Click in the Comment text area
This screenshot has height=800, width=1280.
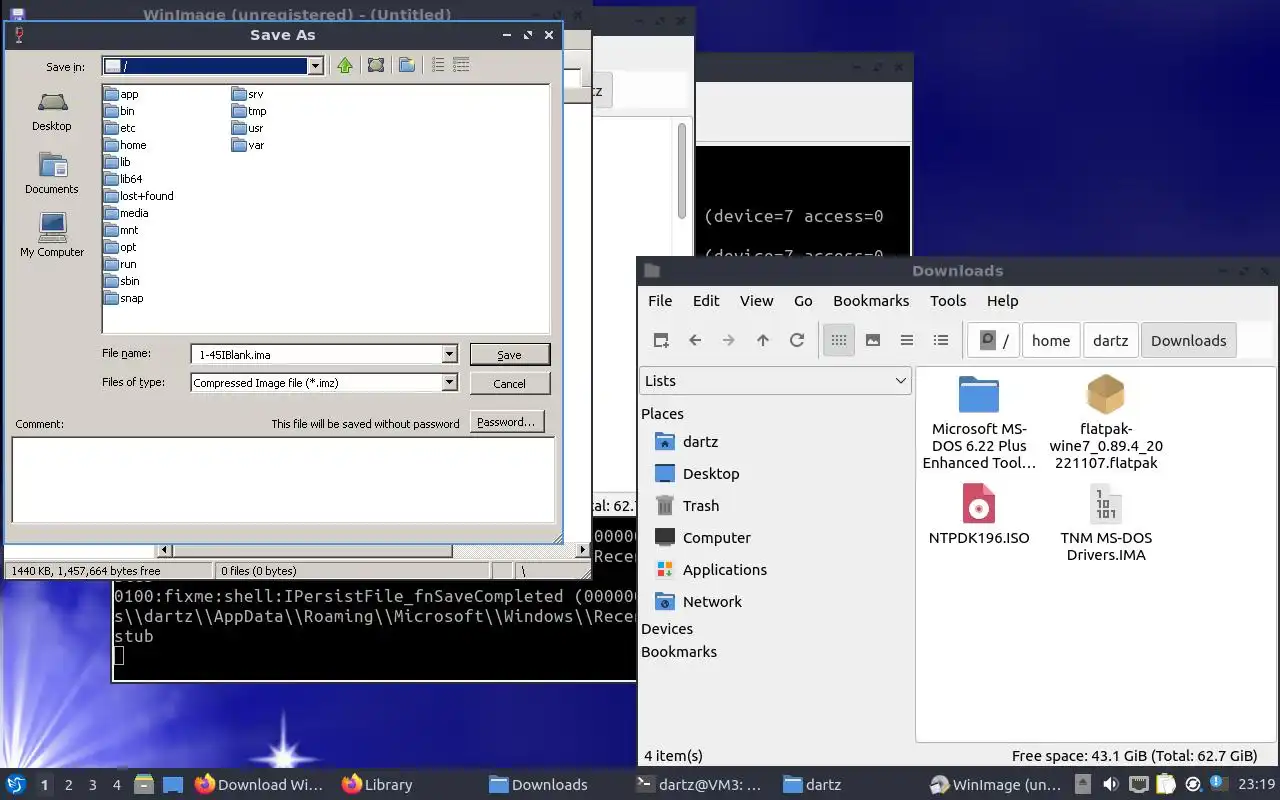283,479
